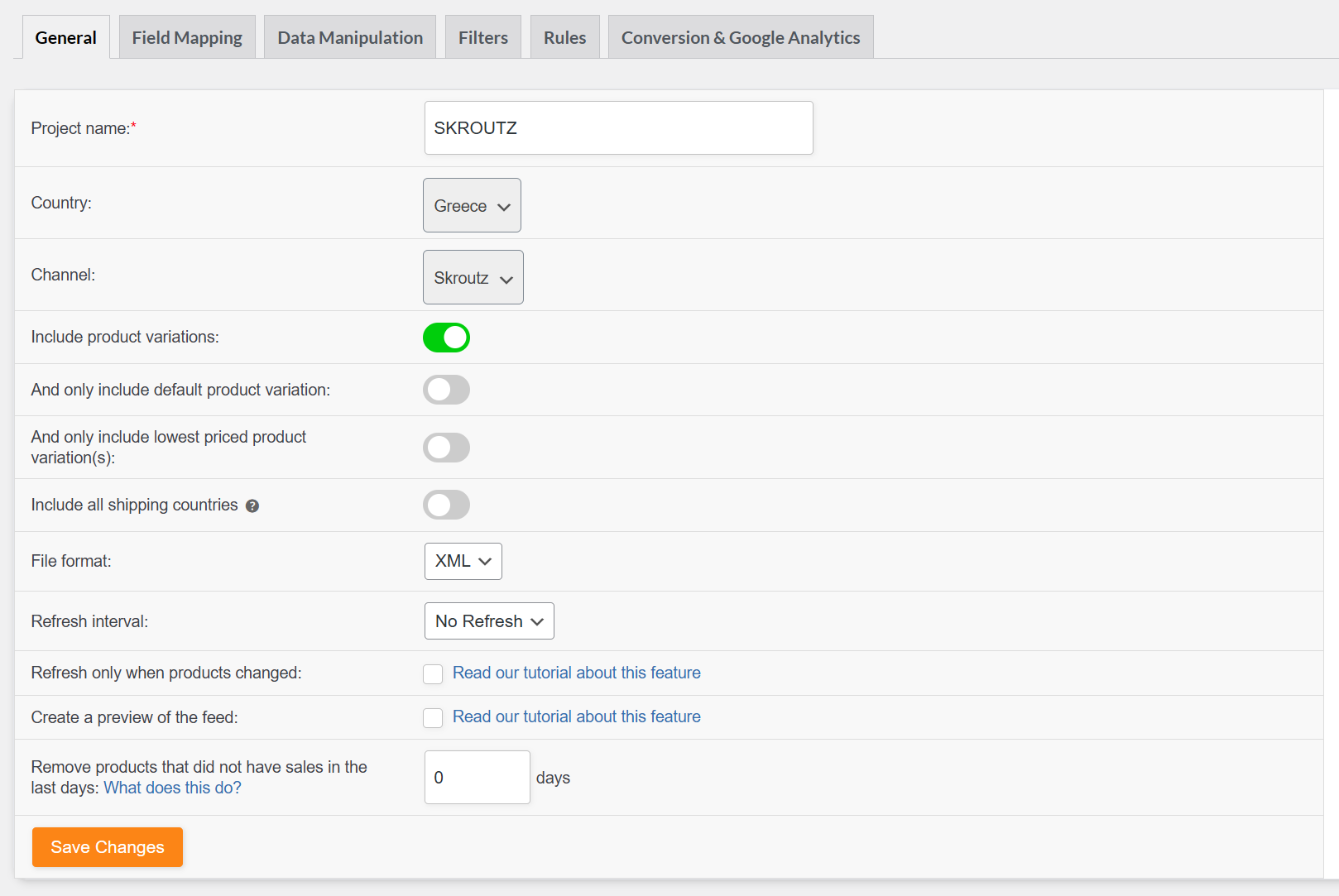Expand the Channel dropdown set to Skroutz
The image size is (1339, 896).
tap(473, 278)
